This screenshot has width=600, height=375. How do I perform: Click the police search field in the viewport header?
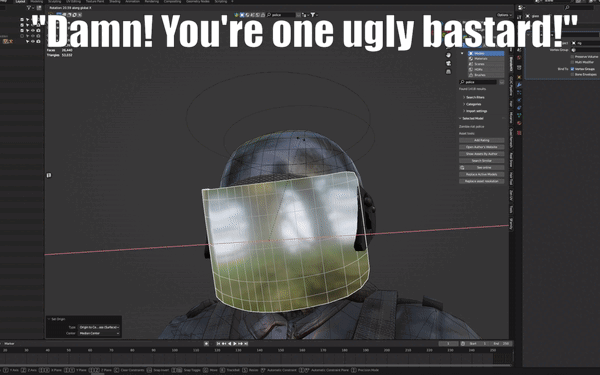coord(281,15)
